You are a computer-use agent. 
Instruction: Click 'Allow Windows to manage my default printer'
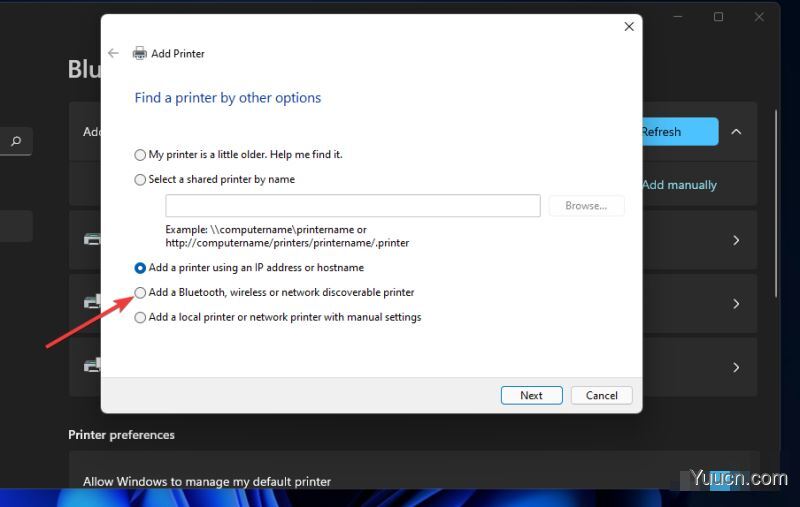click(x=207, y=481)
